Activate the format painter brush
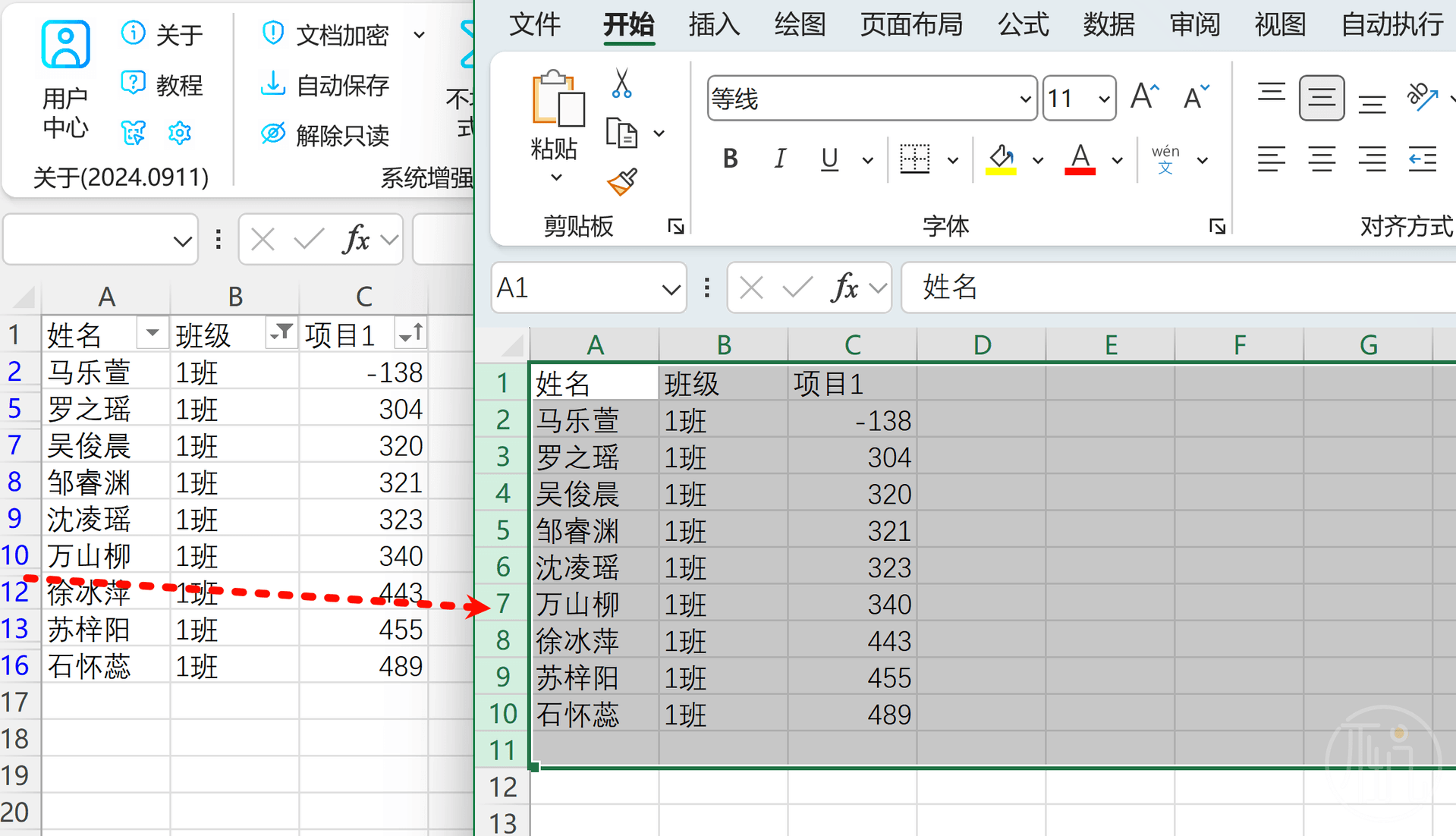The image size is (1456, 836). coord(621,182)
